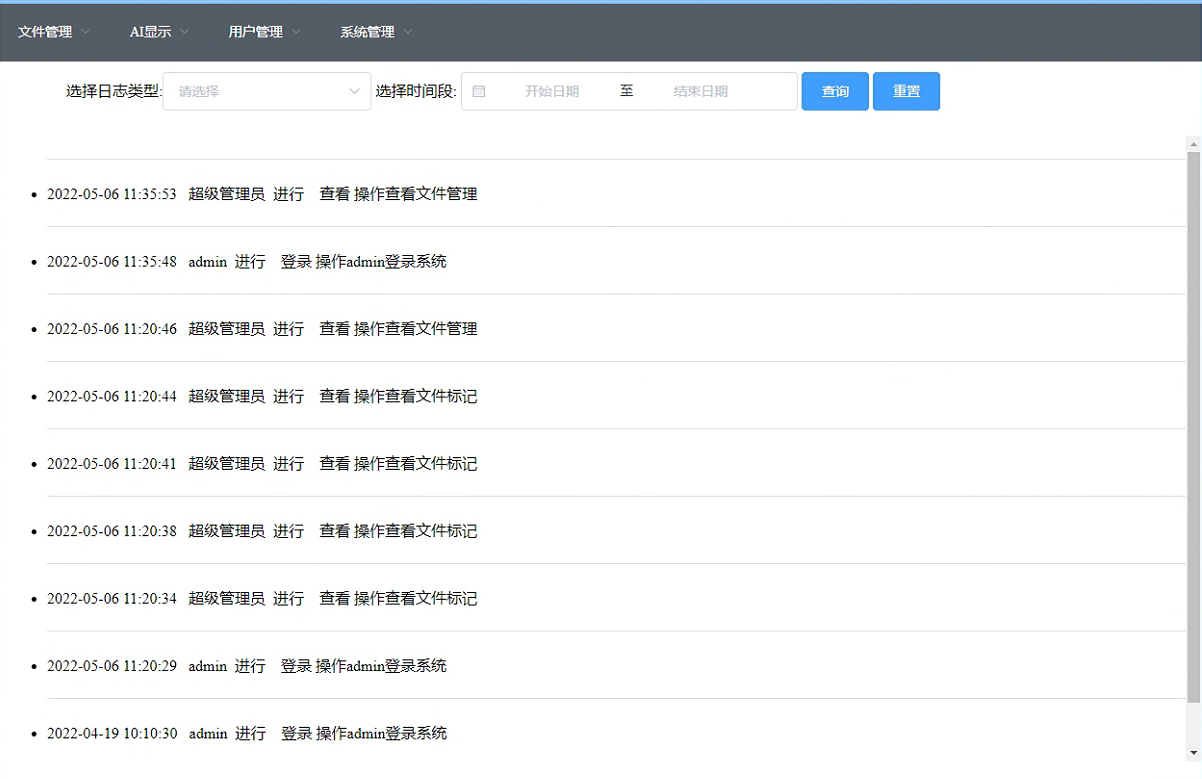This screenshot has height=779, width=1202.
Task: Click the 结束日期 end date field
Action: (x=700, y=91)
